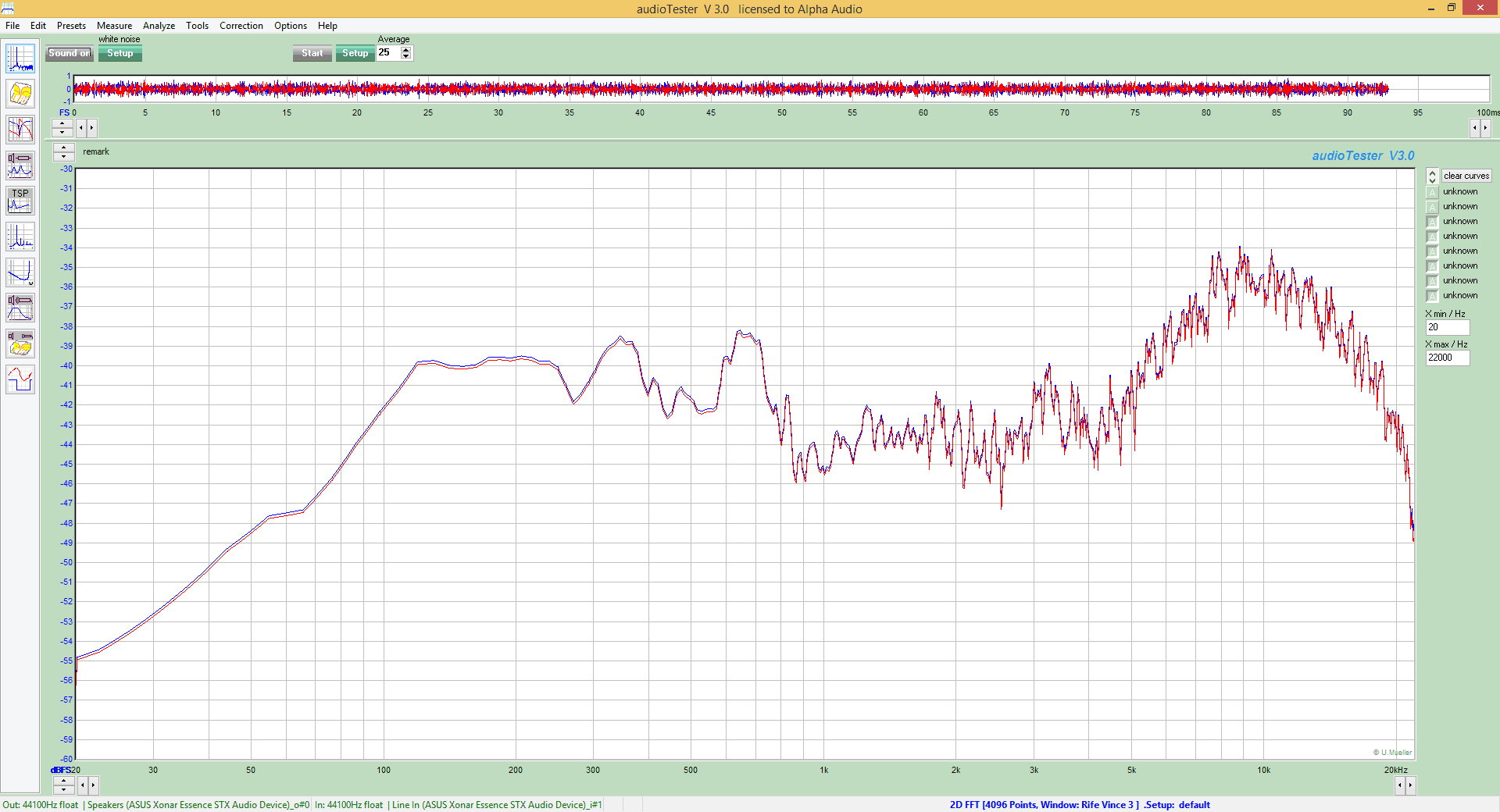The image size is (1500, 812).
Task: Shift waveform time axis left at its start
Action: pyautogui.click(x=80, y=127)
